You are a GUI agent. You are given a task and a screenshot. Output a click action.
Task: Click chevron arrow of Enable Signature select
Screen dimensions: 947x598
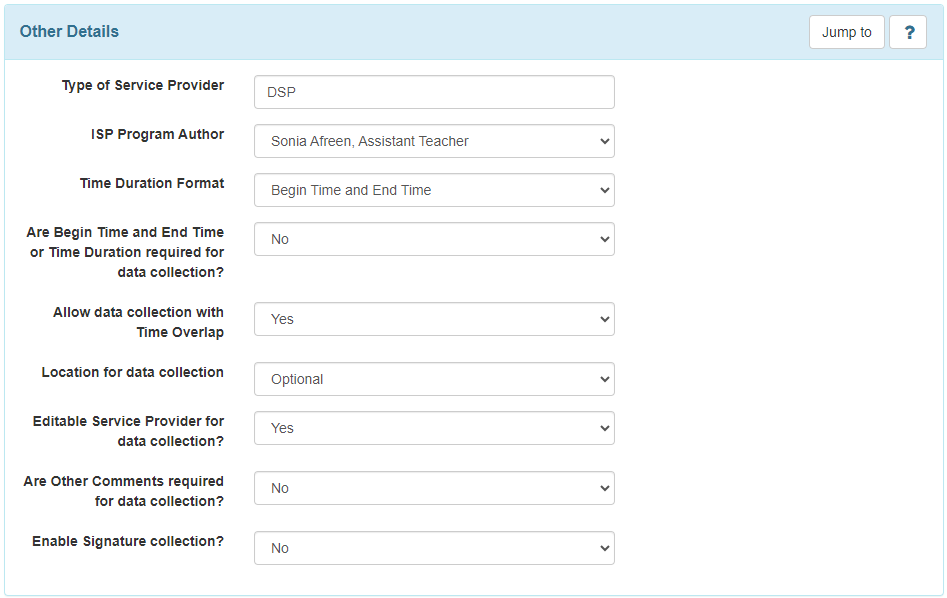(605, 548)
